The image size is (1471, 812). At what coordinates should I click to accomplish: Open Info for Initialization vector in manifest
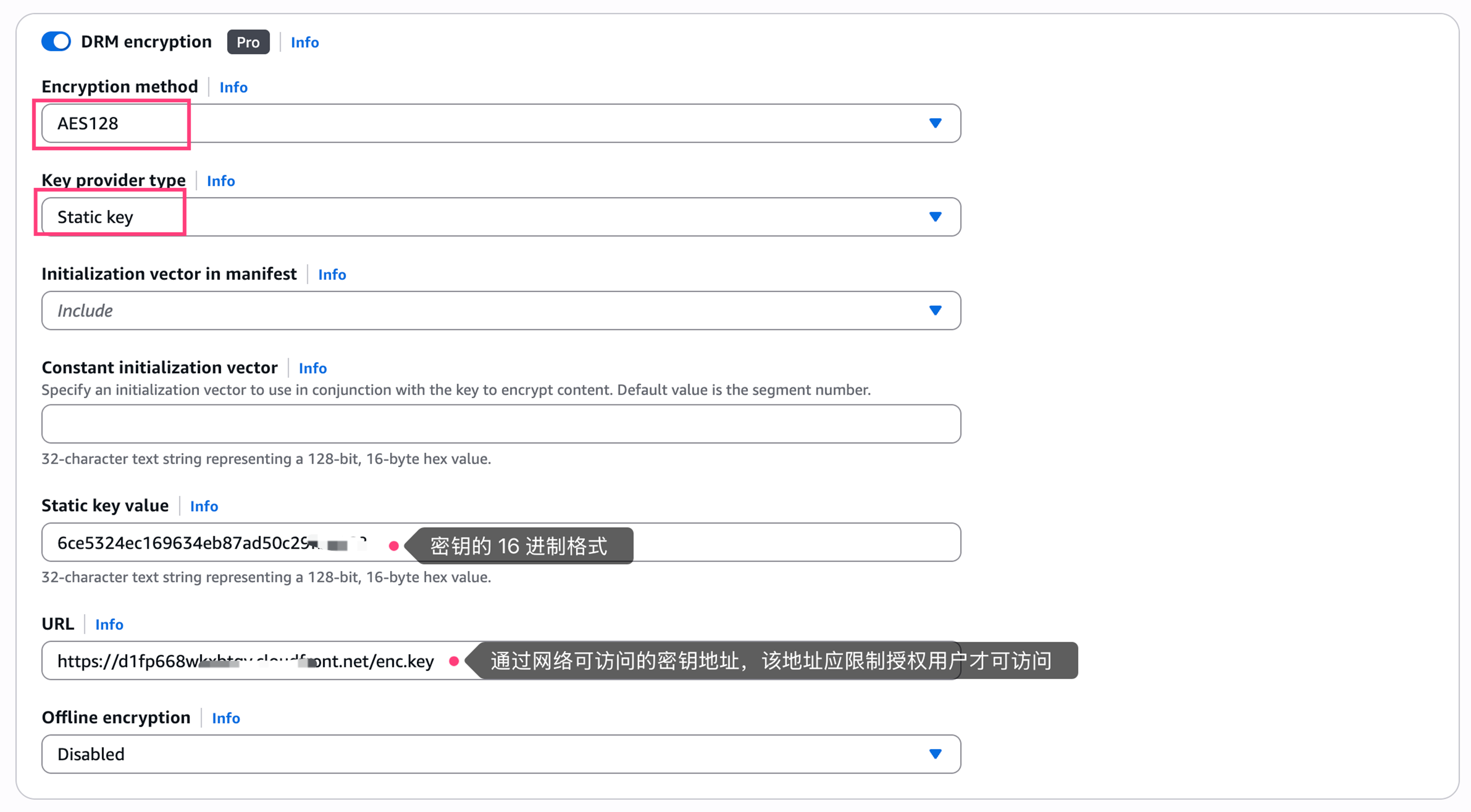pos(331,274)
